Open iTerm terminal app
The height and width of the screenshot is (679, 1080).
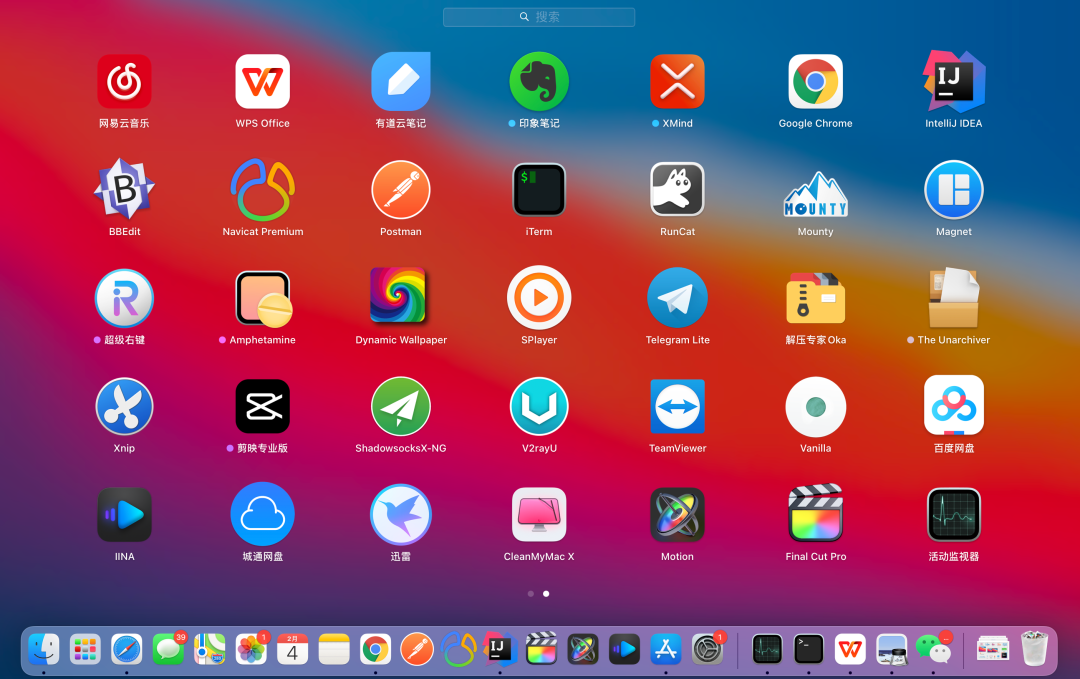point(539,189)
